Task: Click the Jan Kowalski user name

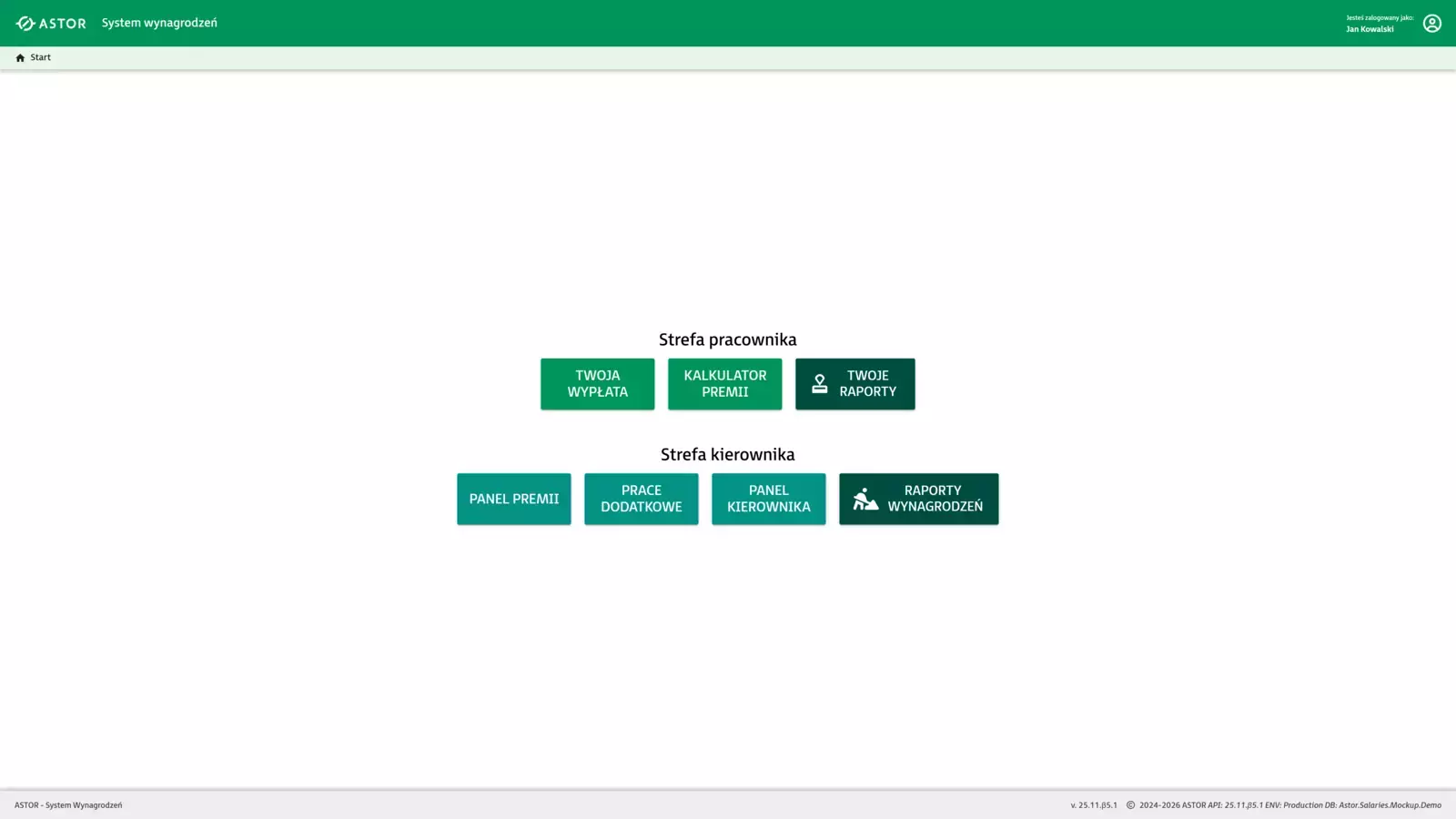Action: click(1370, 29)
